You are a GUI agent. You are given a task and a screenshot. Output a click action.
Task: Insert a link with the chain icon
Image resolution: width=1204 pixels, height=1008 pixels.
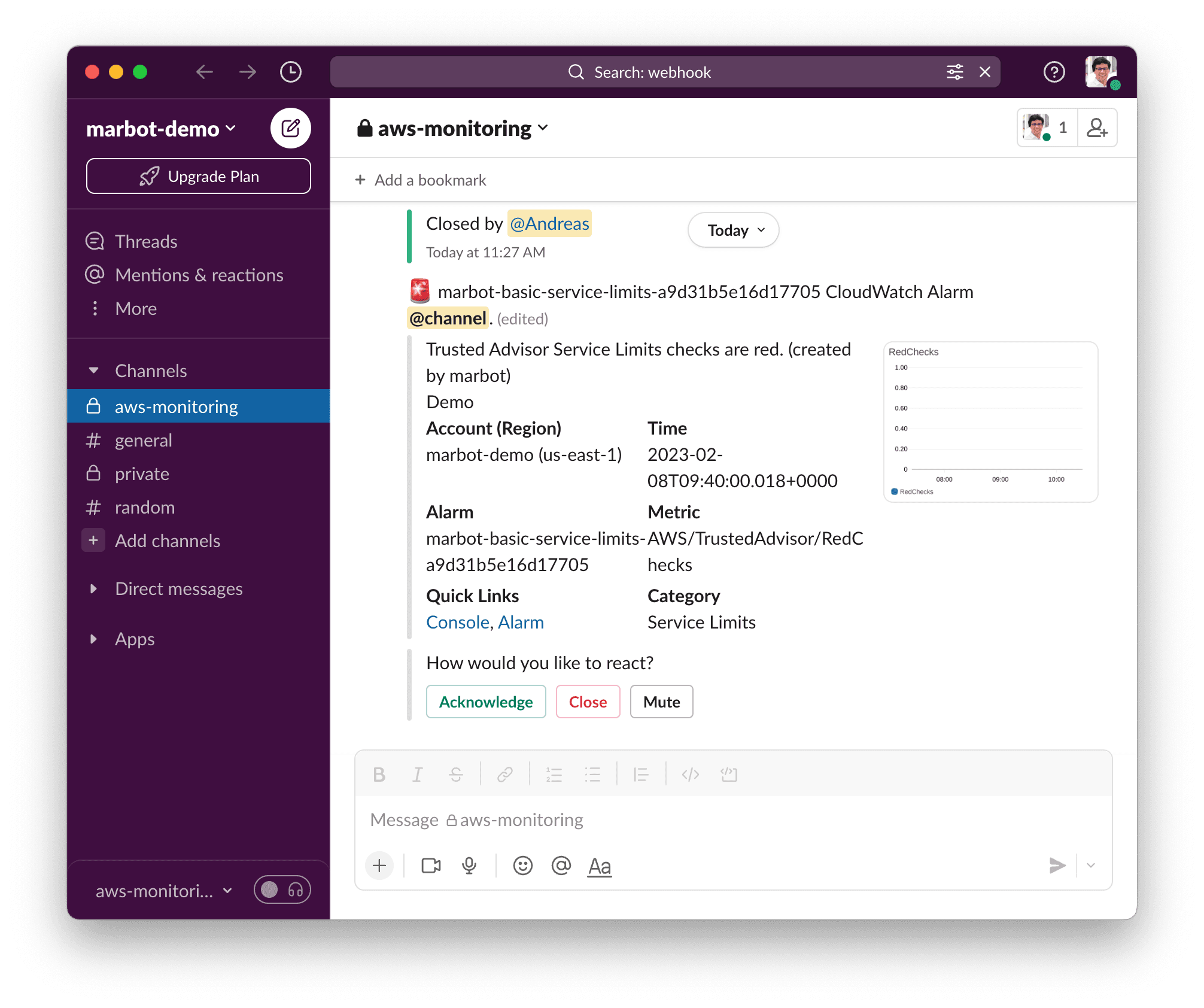[x=505, y=775]
